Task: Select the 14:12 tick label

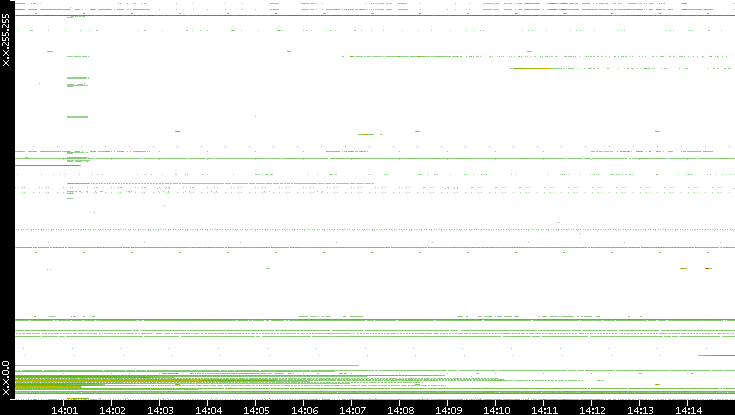Action: (592, 410)
